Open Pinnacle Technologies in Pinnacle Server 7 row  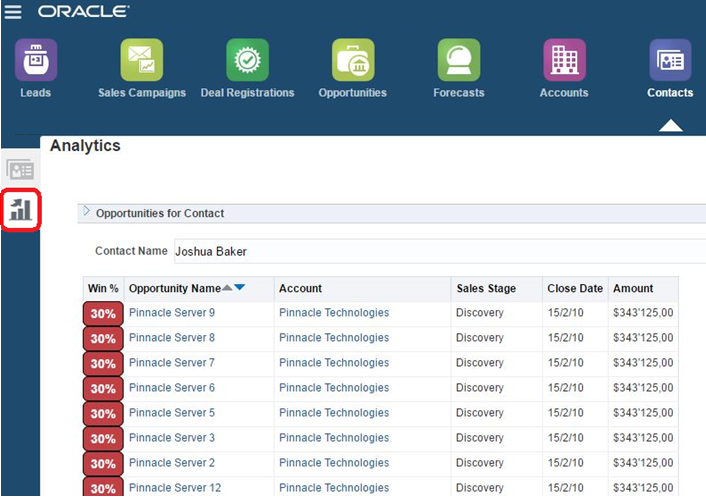click(x=334, y=362)
